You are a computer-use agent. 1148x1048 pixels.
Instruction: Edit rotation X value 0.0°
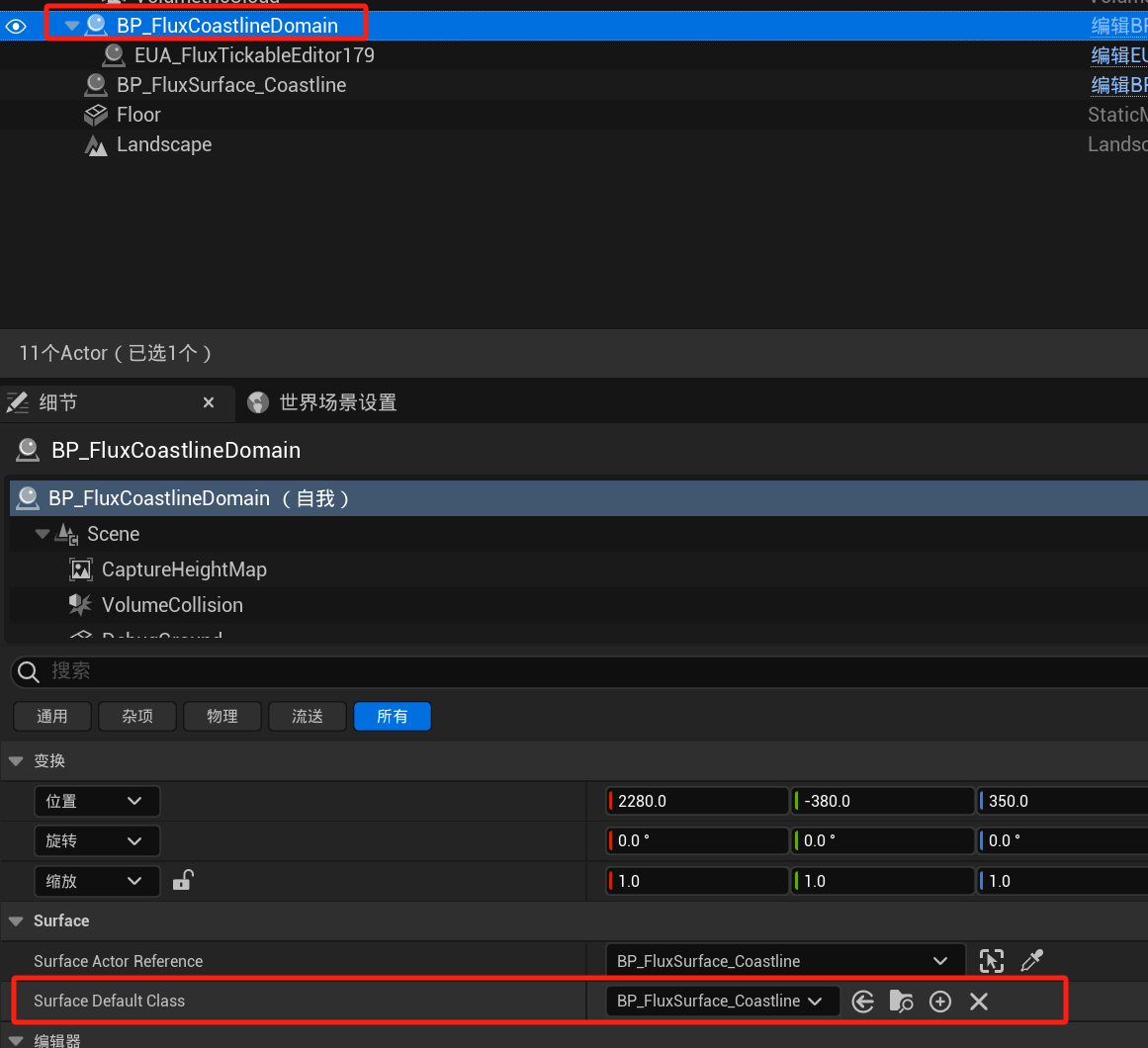[x=698, y=841]
